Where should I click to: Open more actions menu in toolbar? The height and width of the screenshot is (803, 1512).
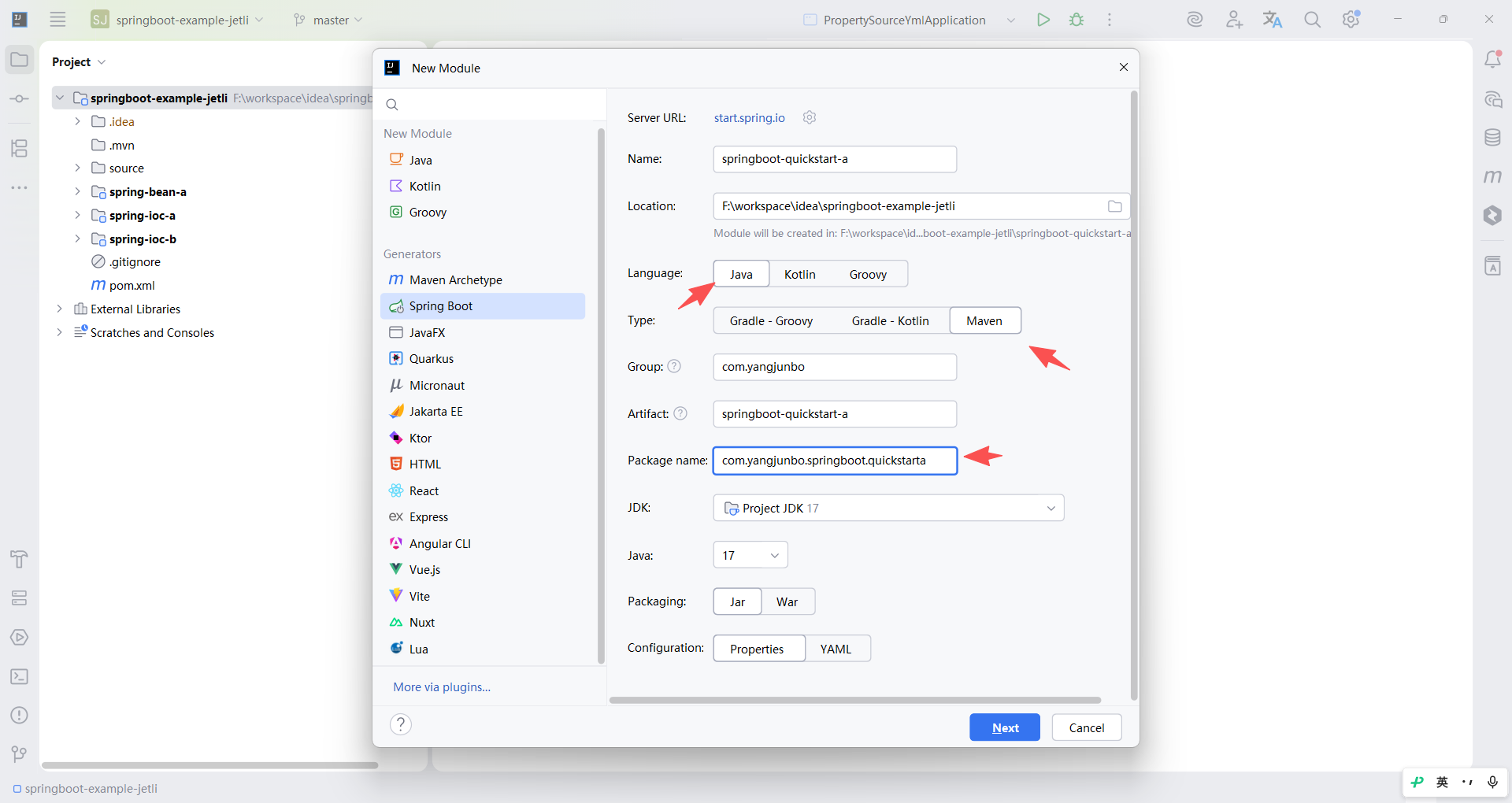[x=1110, y=20]
